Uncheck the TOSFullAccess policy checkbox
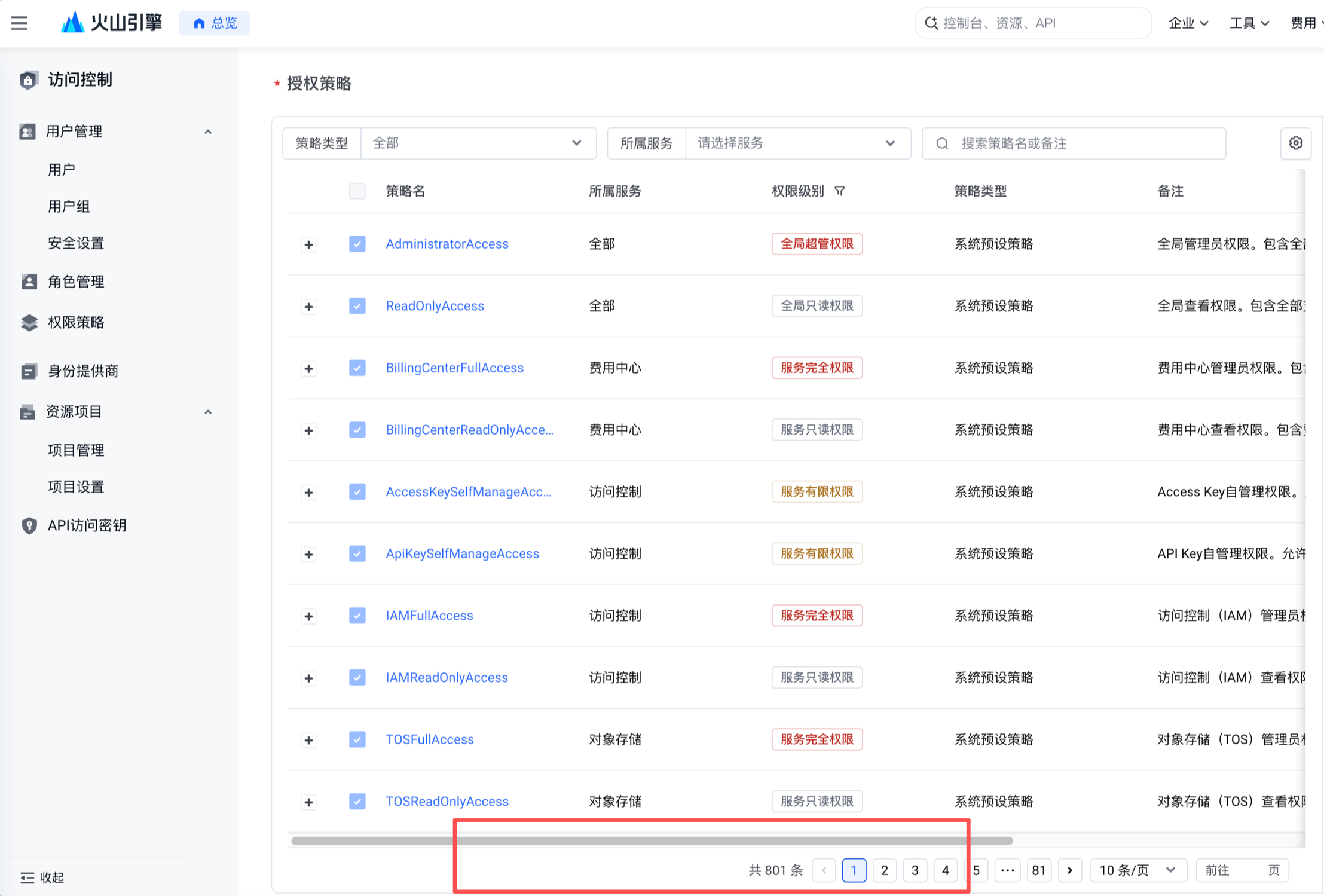 coord(357,739)
